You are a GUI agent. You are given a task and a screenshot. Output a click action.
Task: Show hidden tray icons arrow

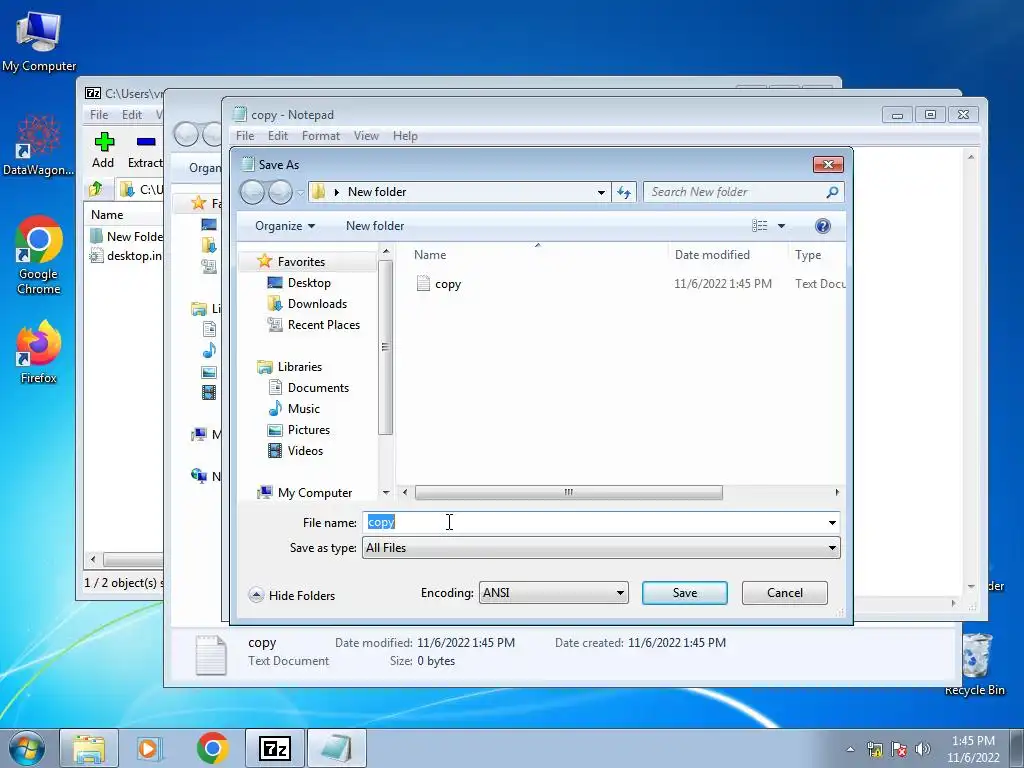(x=850, y=749)
